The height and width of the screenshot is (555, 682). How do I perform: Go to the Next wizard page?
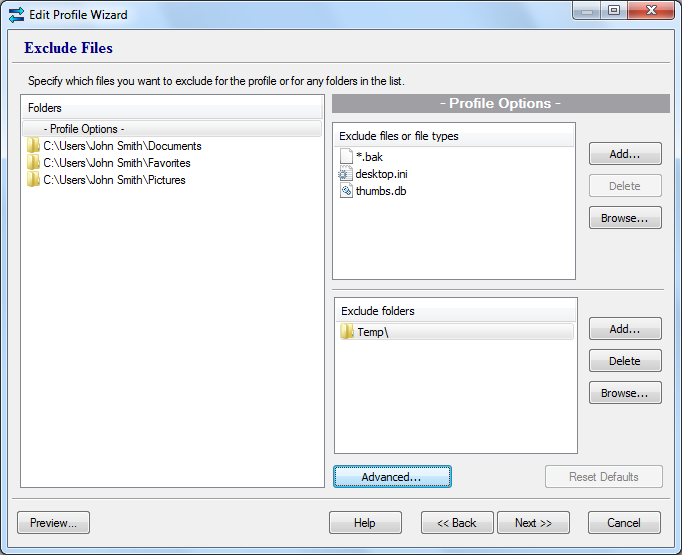[533, 523]
